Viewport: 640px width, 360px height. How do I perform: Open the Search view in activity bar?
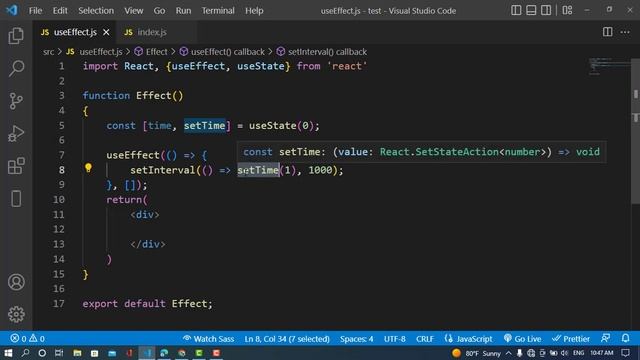coord(16,68)
